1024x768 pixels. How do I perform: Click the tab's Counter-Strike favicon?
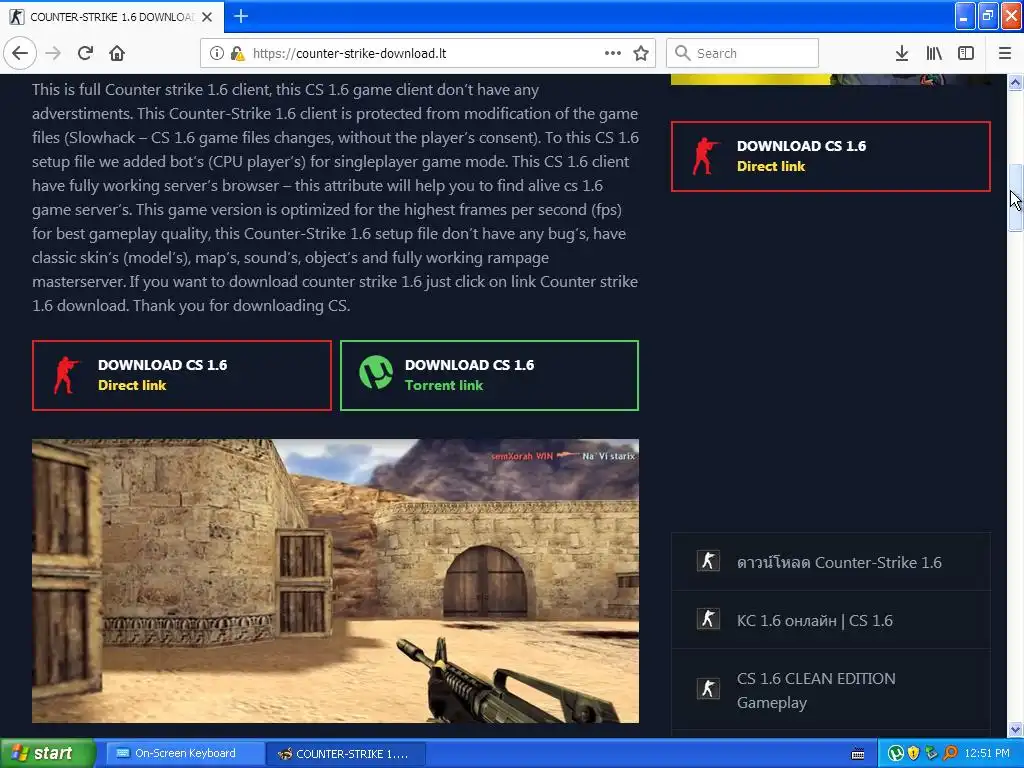pos(17,17)
